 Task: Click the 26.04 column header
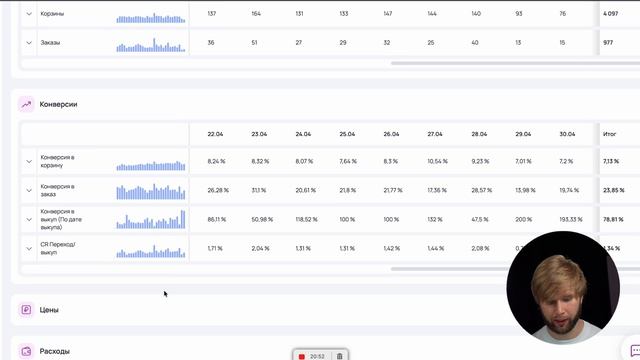(391, 134)
